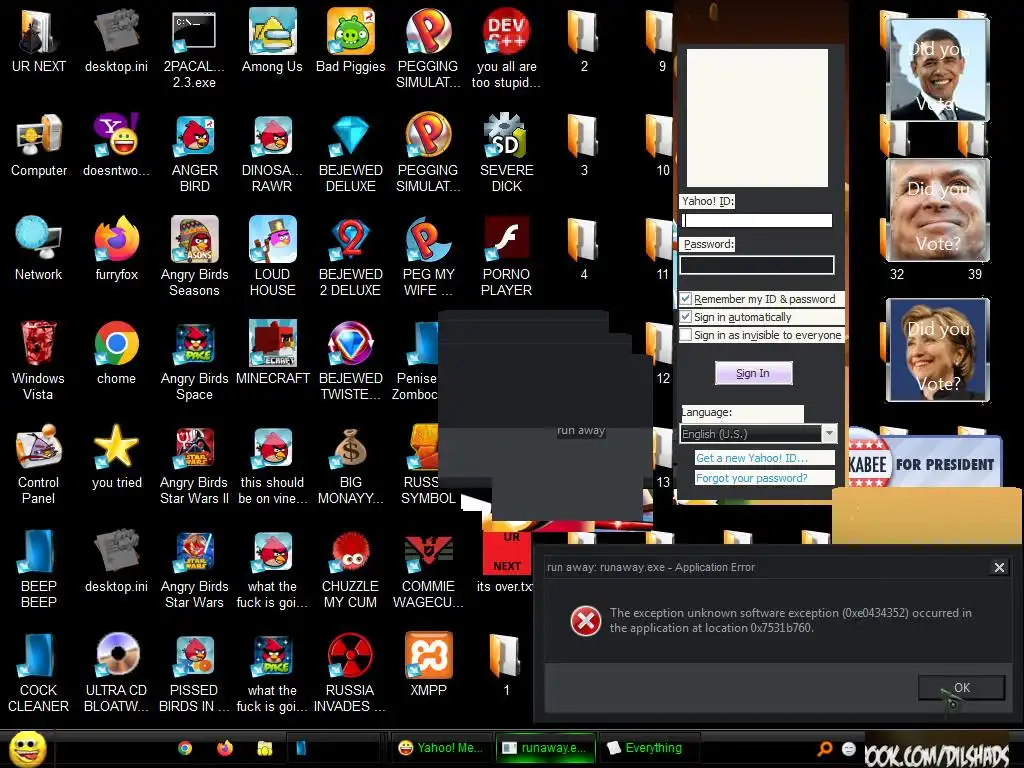Image resolution: width=1024 pixels, height=768 pixels.
Task: Switch to runaway.e... taskbar window
Action: (x=545, y=748)
